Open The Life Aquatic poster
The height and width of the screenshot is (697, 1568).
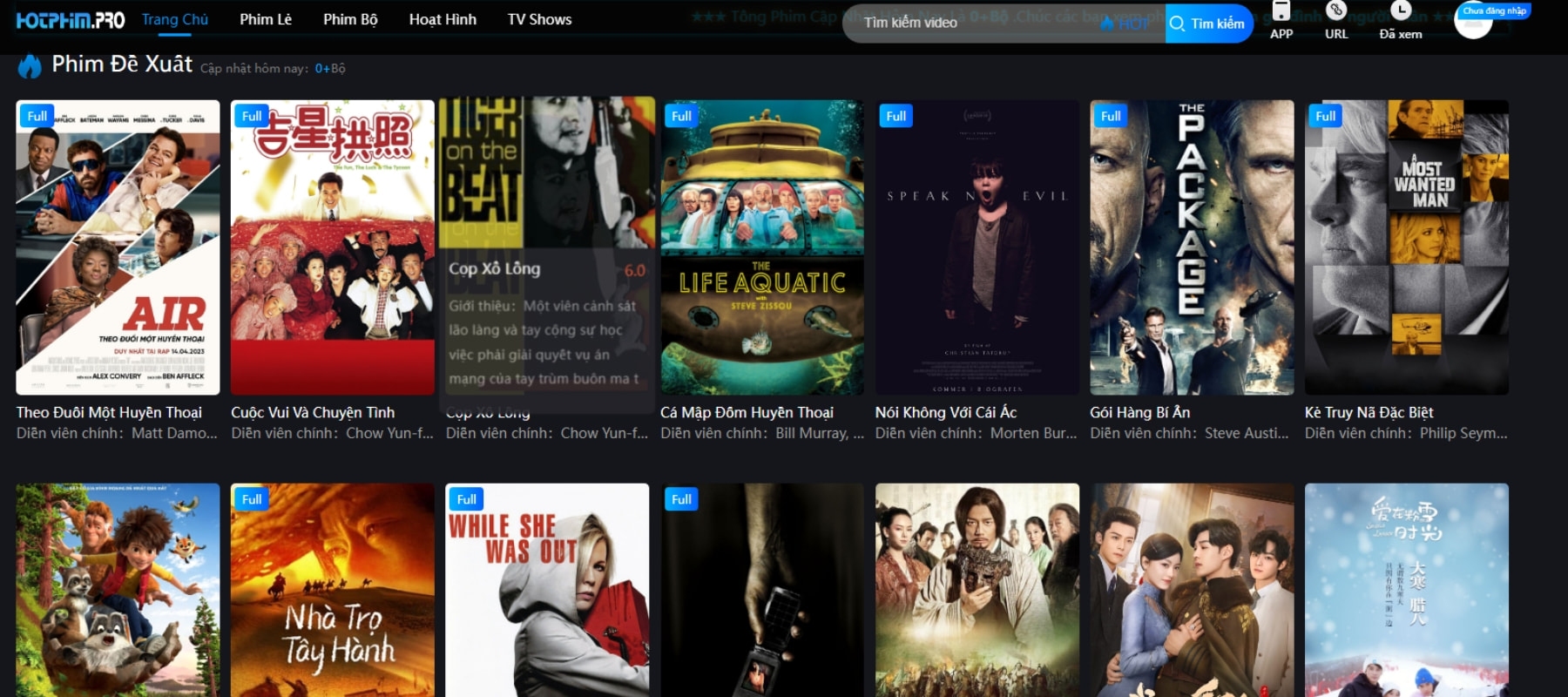[x=762, y=247]
